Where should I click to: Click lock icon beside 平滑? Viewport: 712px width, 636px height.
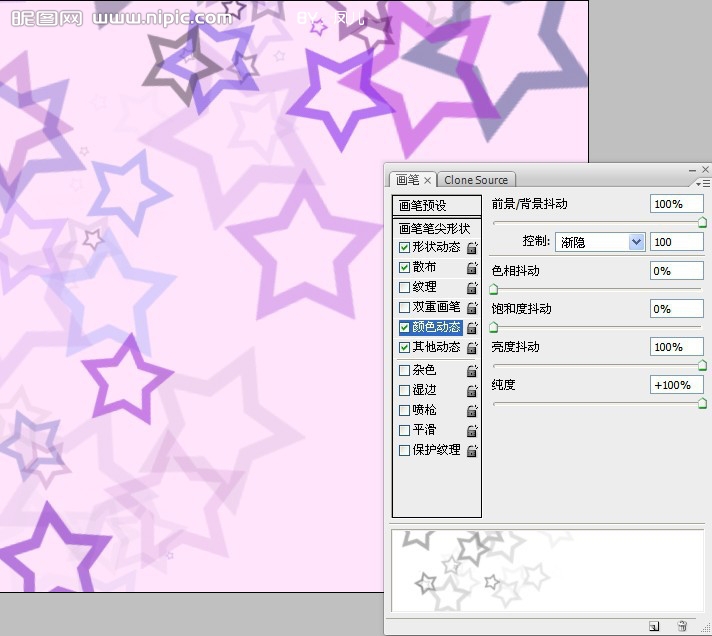[472, 431]
